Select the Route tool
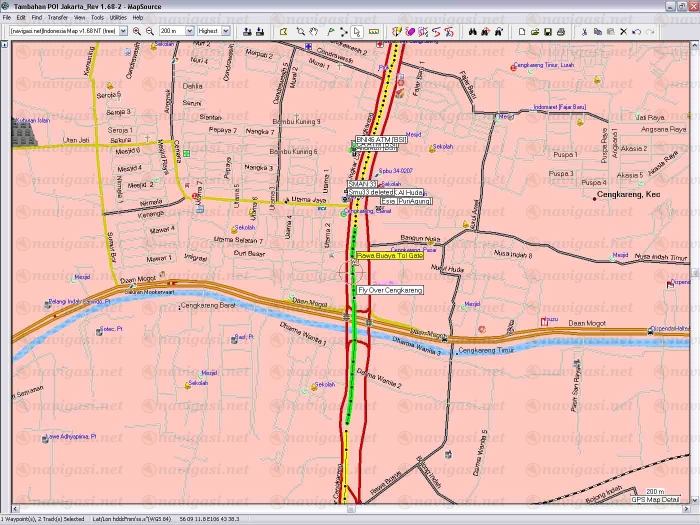The image size is (700, 525). click(x=343, y=31)
